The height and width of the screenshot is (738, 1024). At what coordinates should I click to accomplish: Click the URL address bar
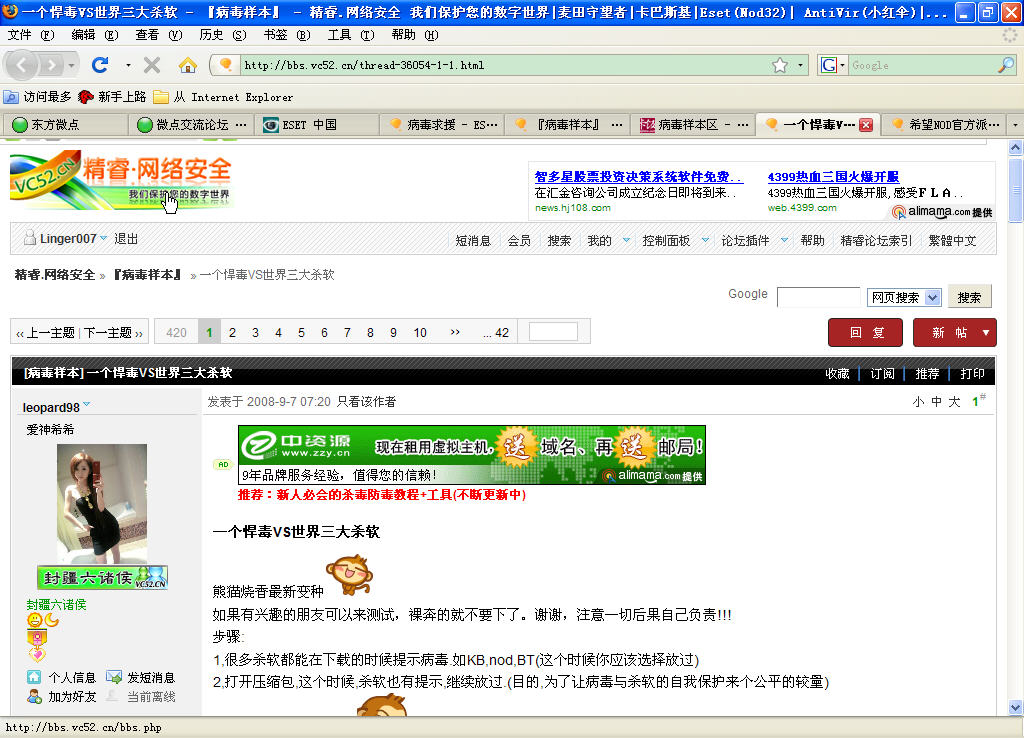[503, 65]
